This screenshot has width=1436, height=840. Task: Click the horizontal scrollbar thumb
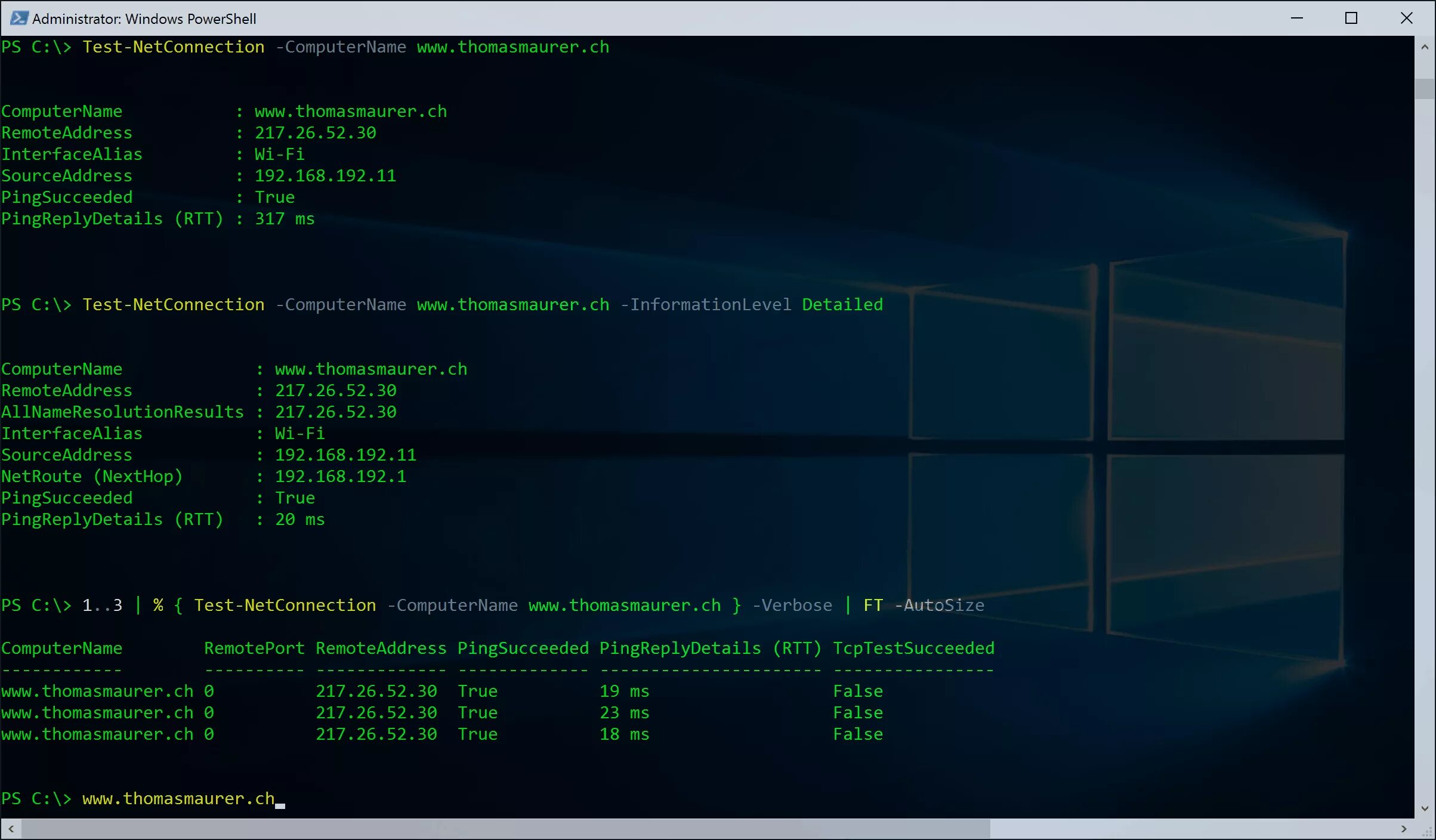[x=506, y=829]
